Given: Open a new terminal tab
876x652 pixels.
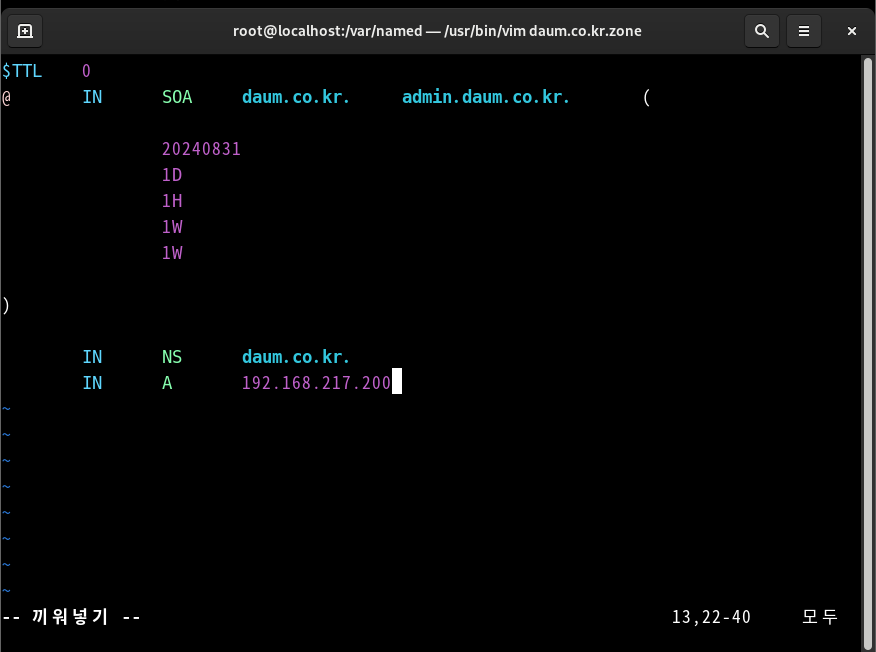Looking at the screenshot, I should tap(25, 31).
